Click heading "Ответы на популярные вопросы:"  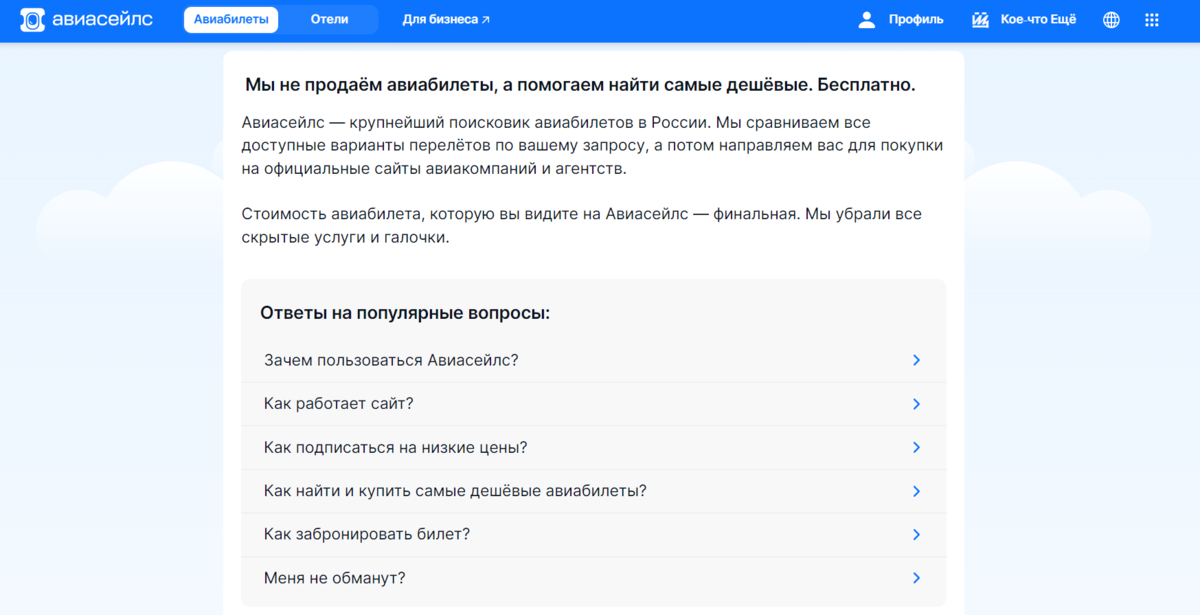click(405, 313)
